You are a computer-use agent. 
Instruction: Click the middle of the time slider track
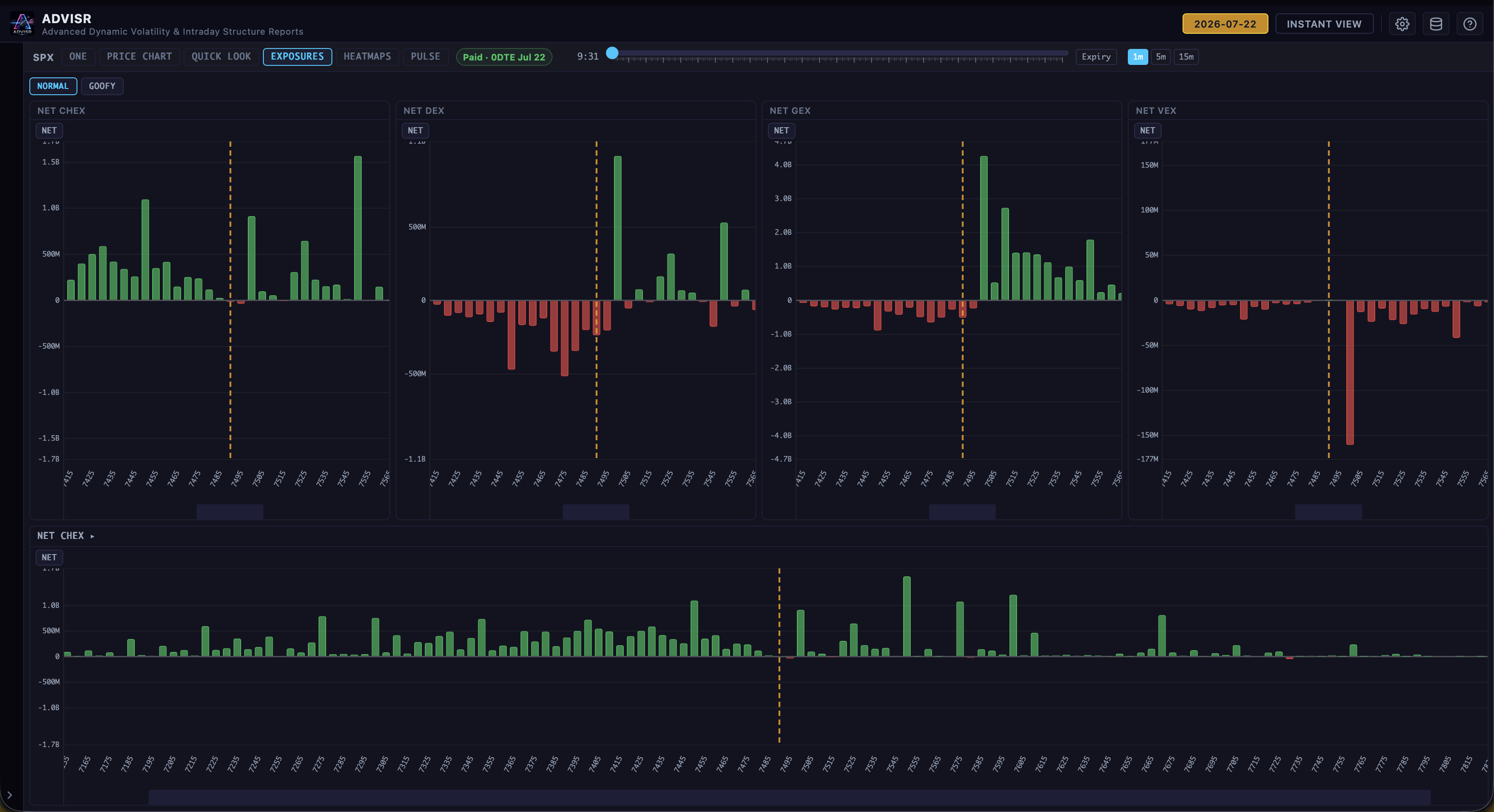pyautogui.click(x=840, y=53)
